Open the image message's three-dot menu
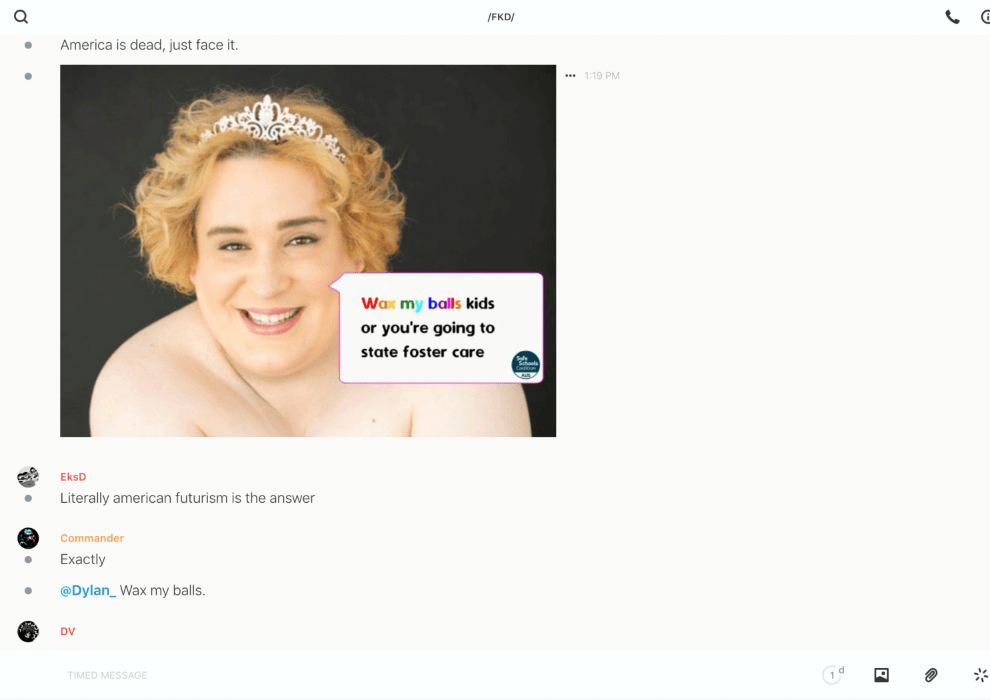 click(570, 76)
